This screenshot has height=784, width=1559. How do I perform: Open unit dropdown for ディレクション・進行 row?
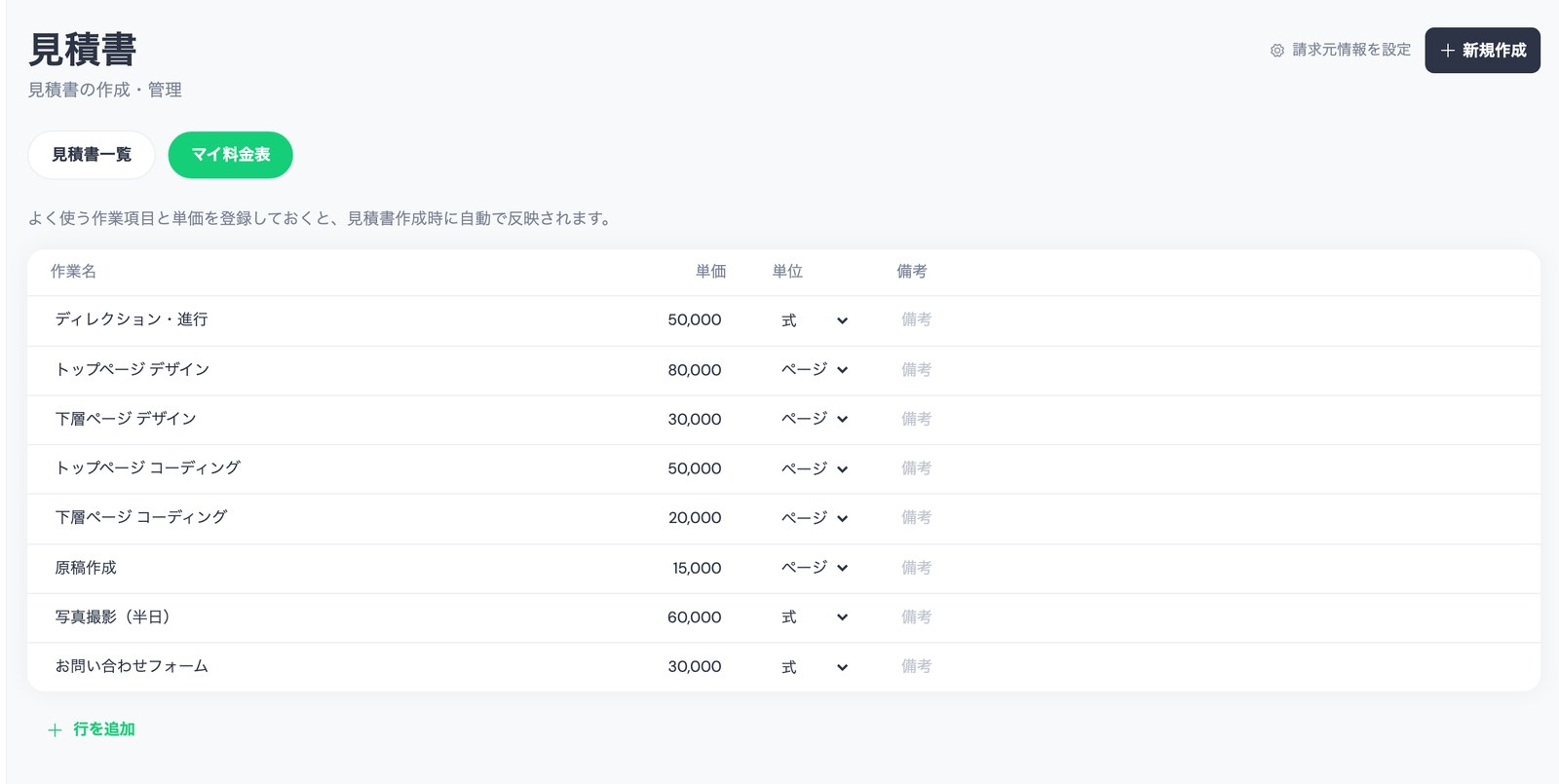coord(815,320)
